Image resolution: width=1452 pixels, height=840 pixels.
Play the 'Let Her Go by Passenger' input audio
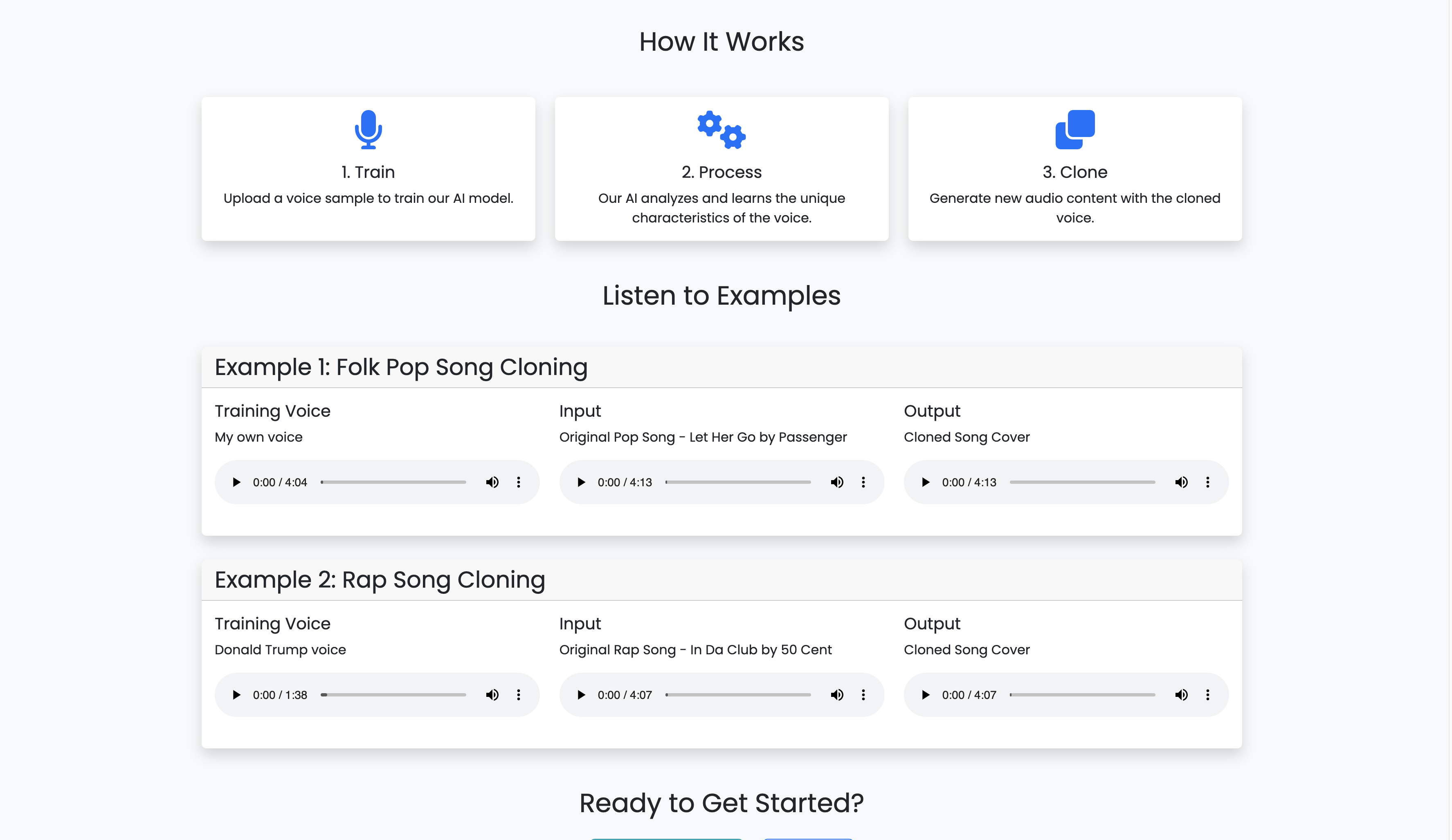click(x=581, y=482)
